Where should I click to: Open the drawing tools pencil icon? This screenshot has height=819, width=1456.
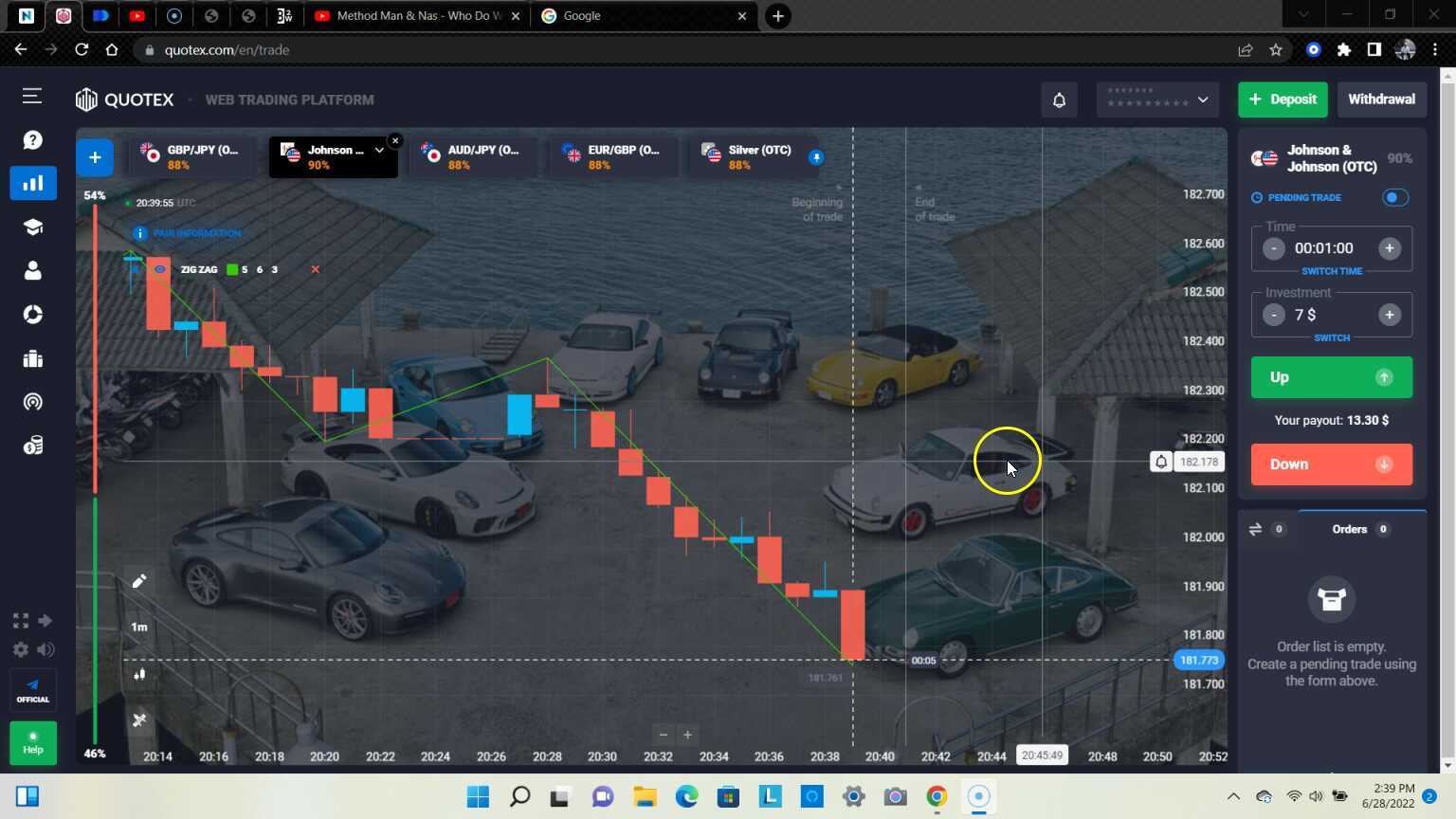pyautogui.click(x=139, y=581)
